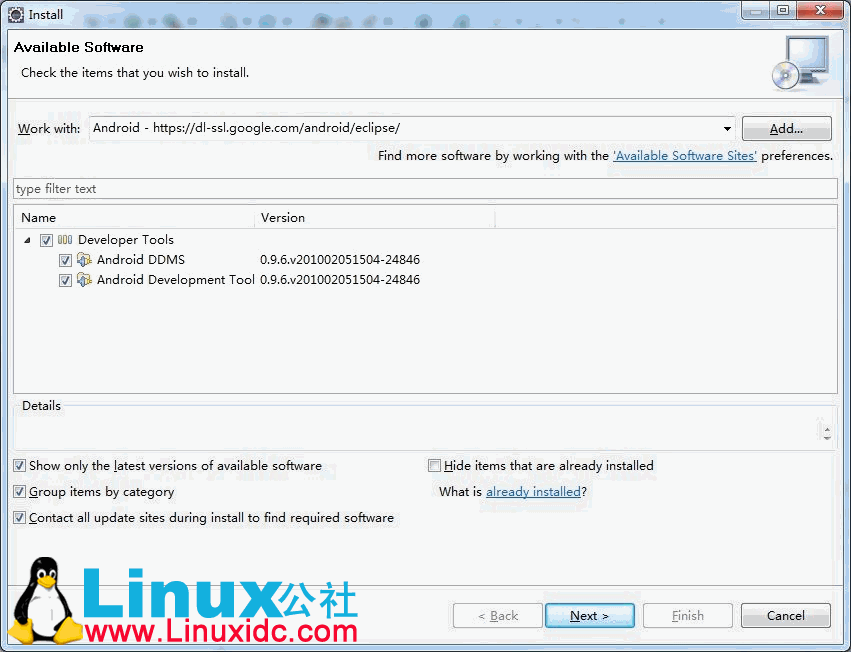Toggle Contact all update sites checkbox
This screenshot has width=851, height=652.
[x=20, y=518]
